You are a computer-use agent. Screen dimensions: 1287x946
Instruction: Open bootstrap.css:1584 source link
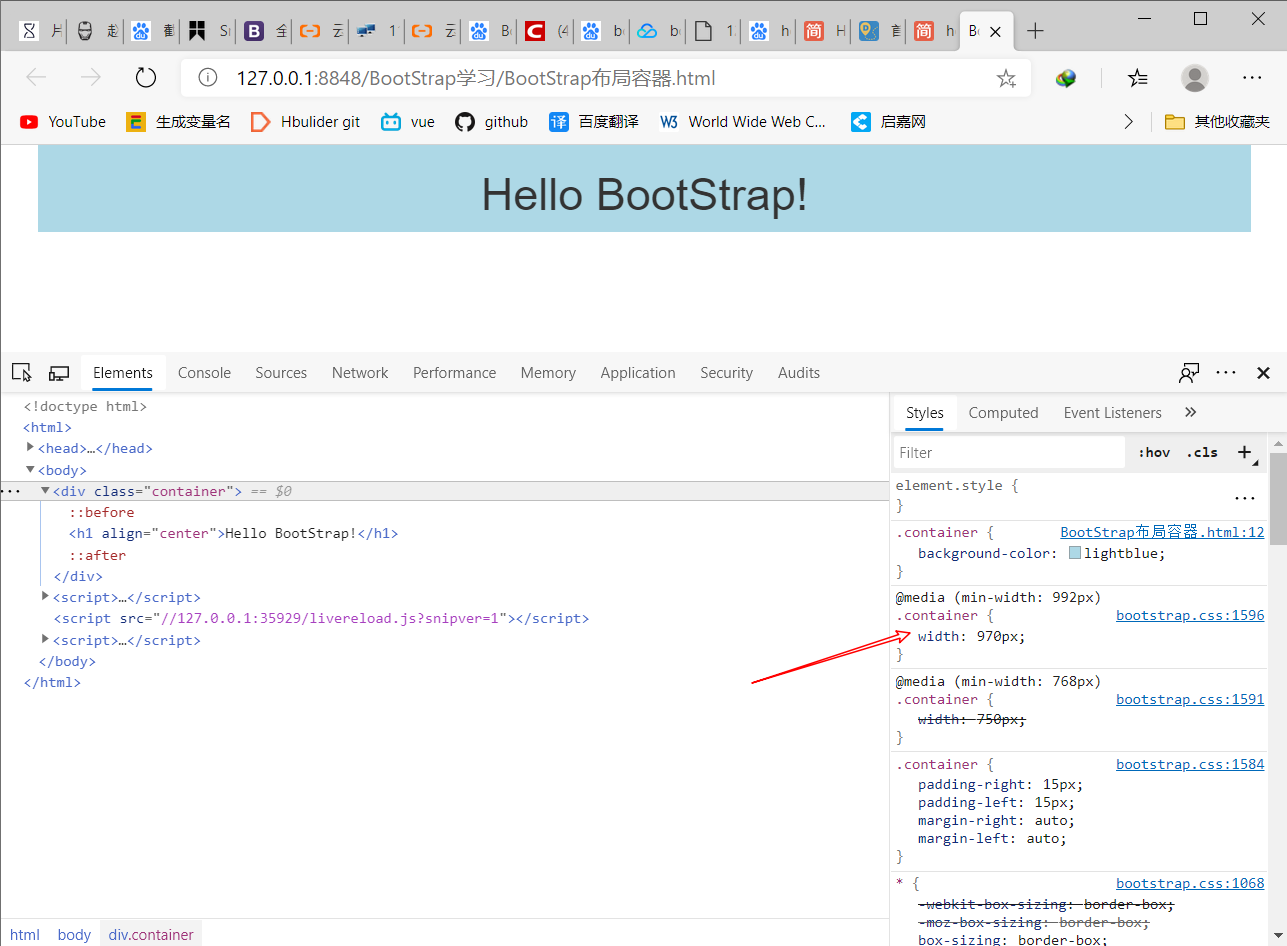point(1190,765)
